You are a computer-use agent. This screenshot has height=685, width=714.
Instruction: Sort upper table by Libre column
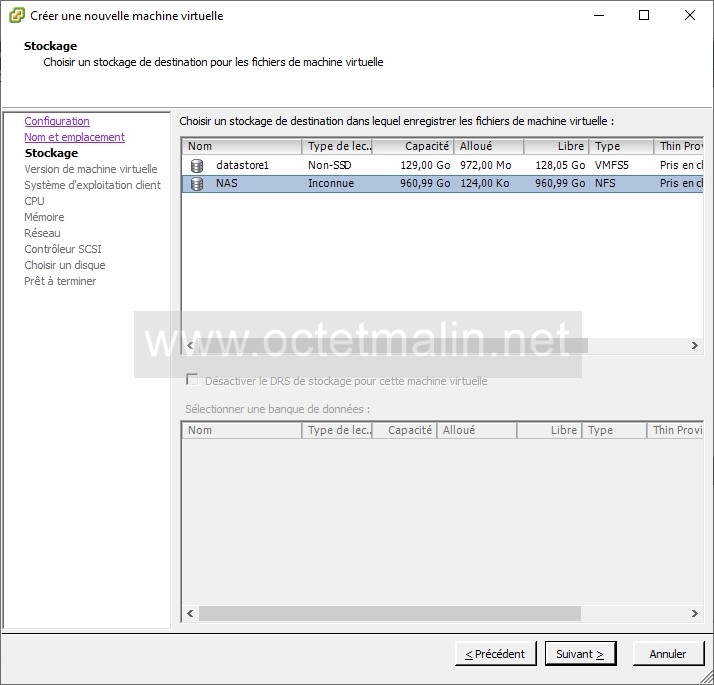click(556, 146)
